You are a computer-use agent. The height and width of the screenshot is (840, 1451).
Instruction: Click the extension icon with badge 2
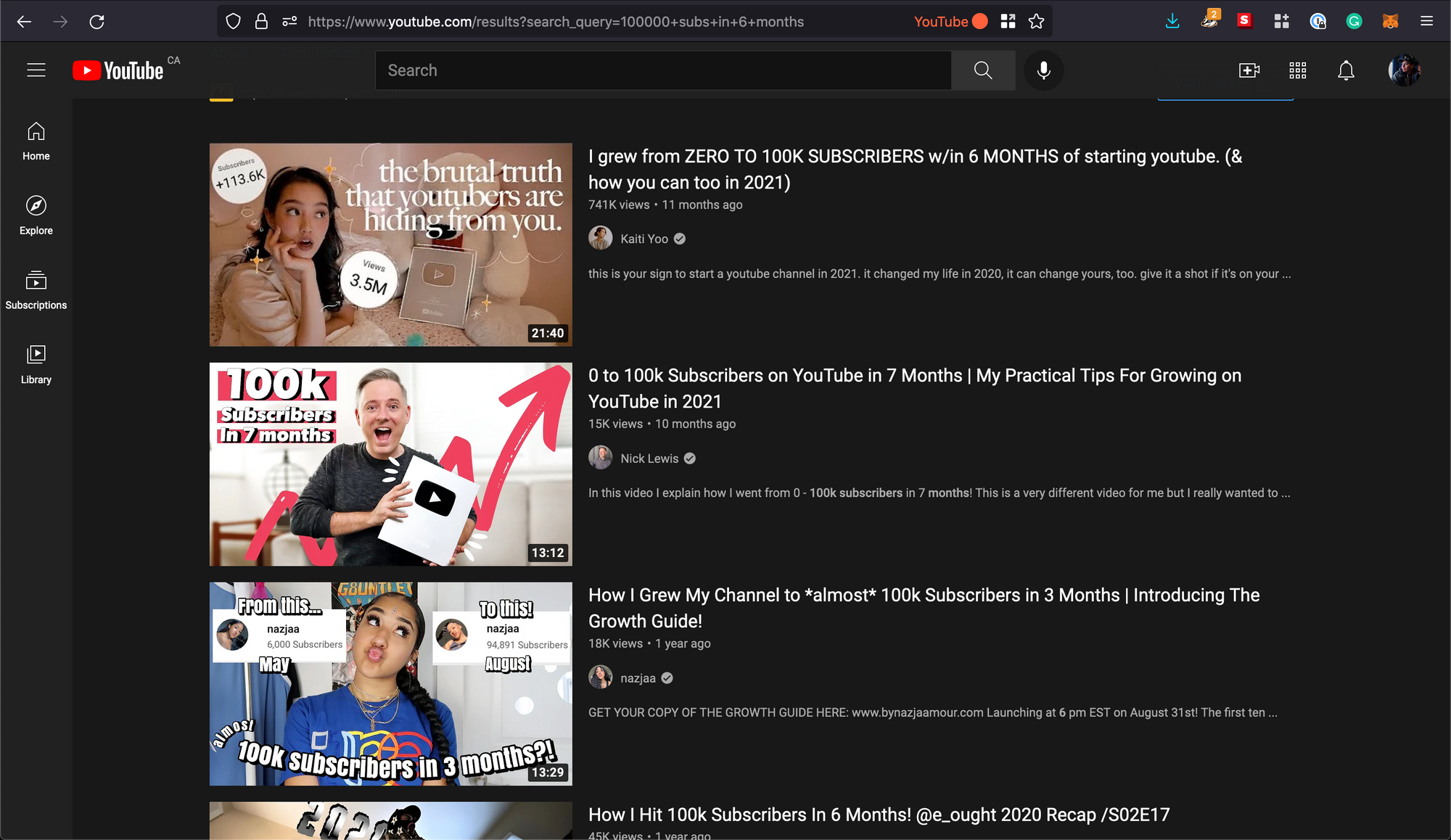[1209, 20]
